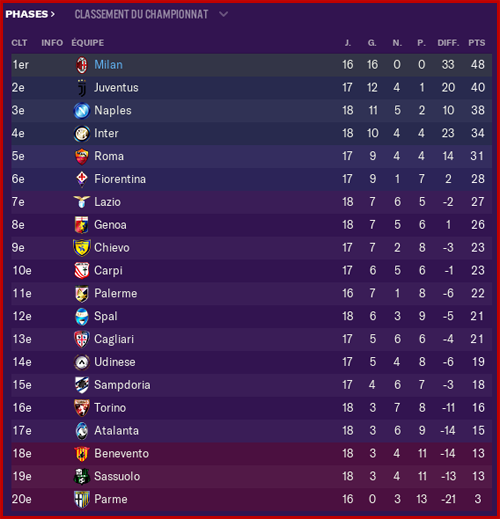Image resolution: width=500 pixels, height=519 pixels.
Task: Click the Sassuolo club crest
Action: coord(82,476)
